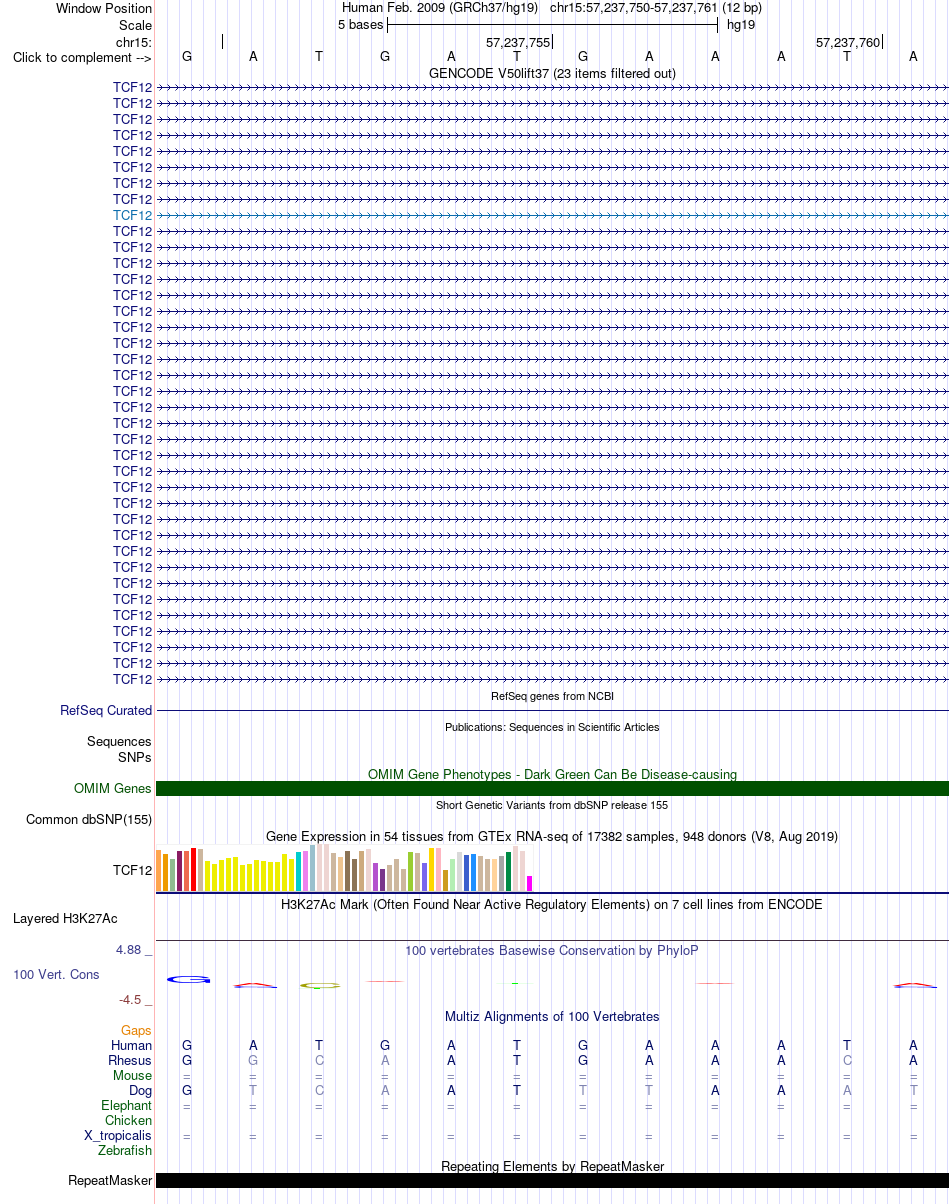This screenshot has width=950, height=1204.
Task: Select the light-blue highlighted TCF12 transcript label
Action: (133, 215)
